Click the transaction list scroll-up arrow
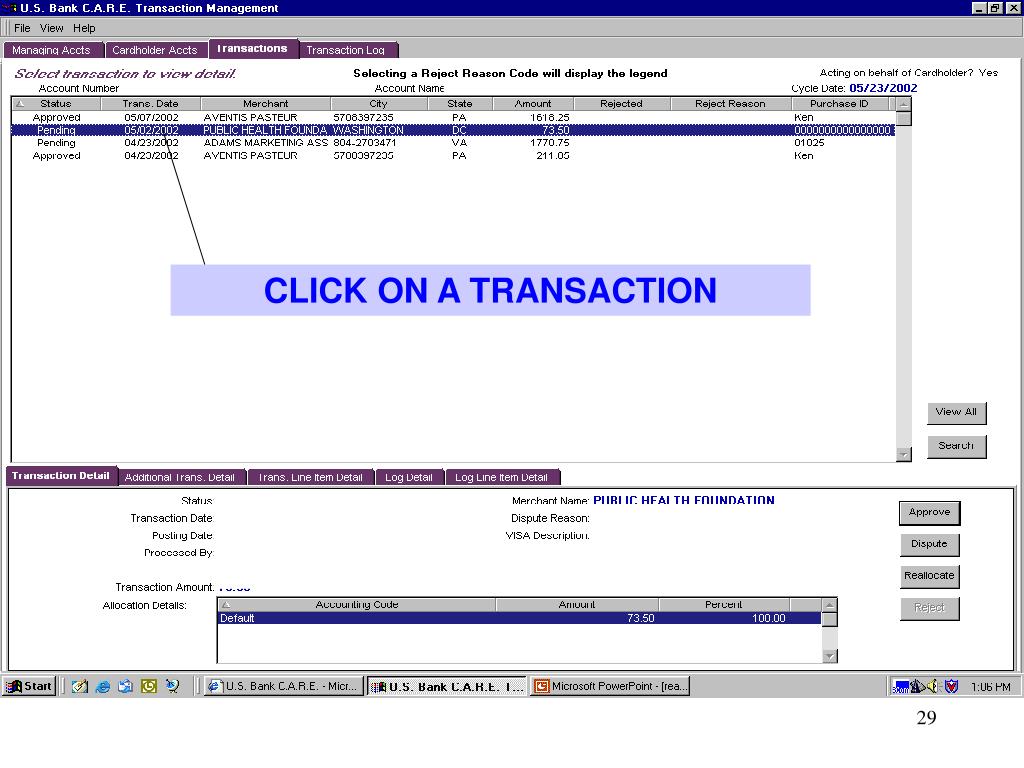 904,104
